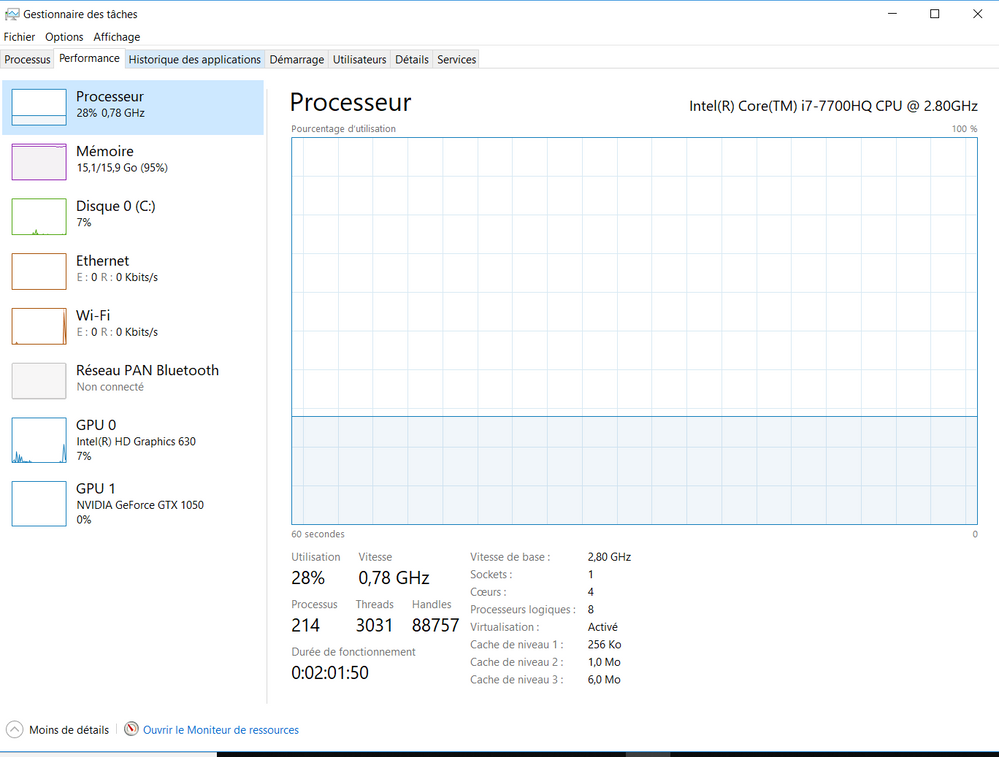The width and height of the screenshot is (999, 757).
Task: Open the Affichage menu
Action: click(x=117, y=37)
